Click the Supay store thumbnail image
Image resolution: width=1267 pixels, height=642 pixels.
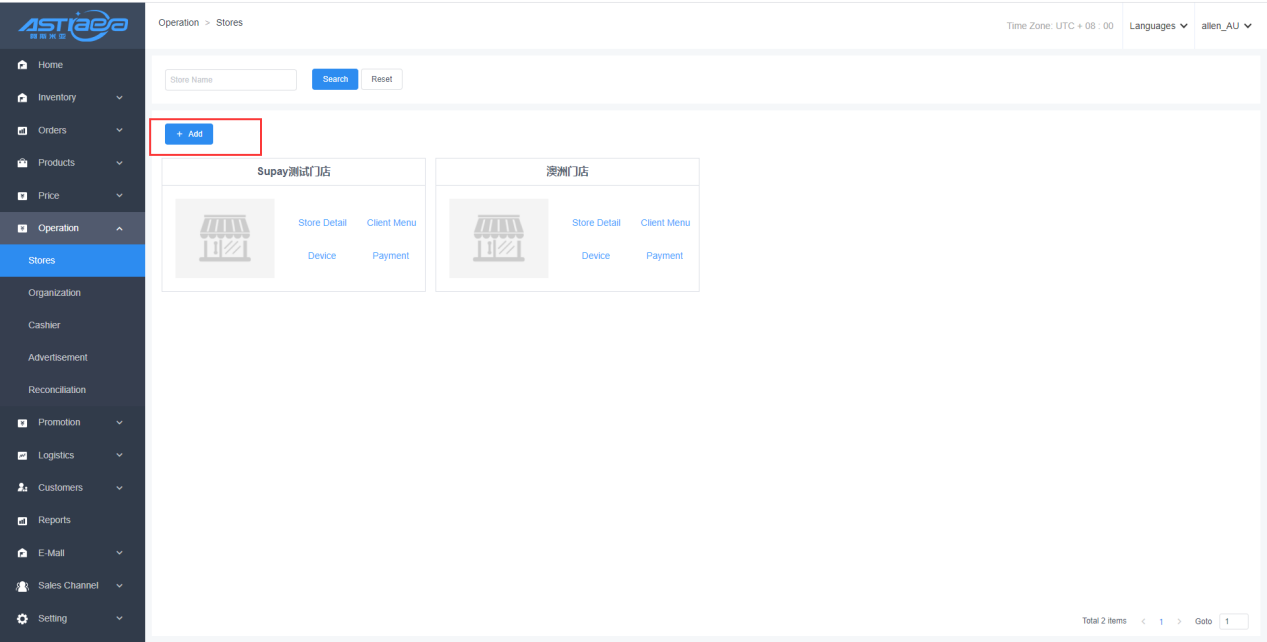(224, 238)
